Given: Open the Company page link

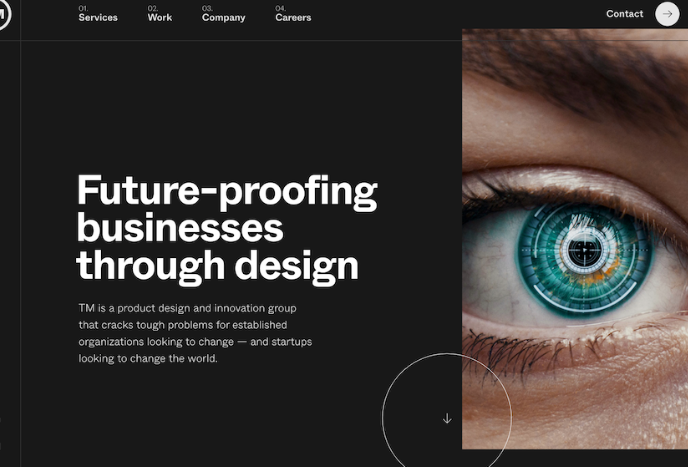Looking at the screenshot, I should 223,18.
